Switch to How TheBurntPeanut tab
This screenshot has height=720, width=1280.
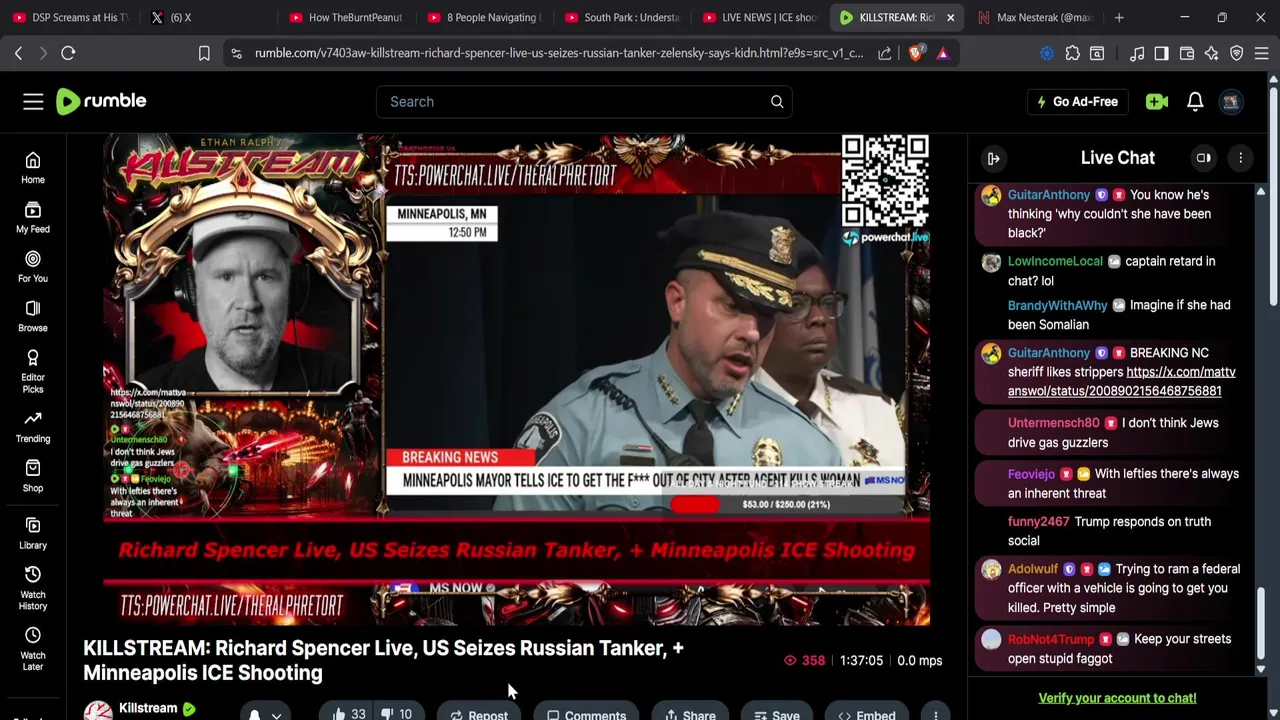tap(345, 17)
